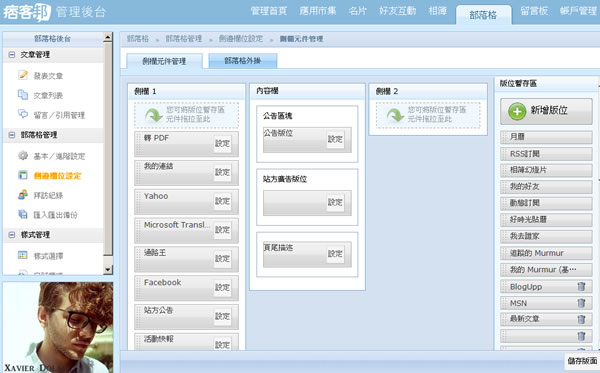Open the Xavier Dolan advertisement image

[58, 327]
